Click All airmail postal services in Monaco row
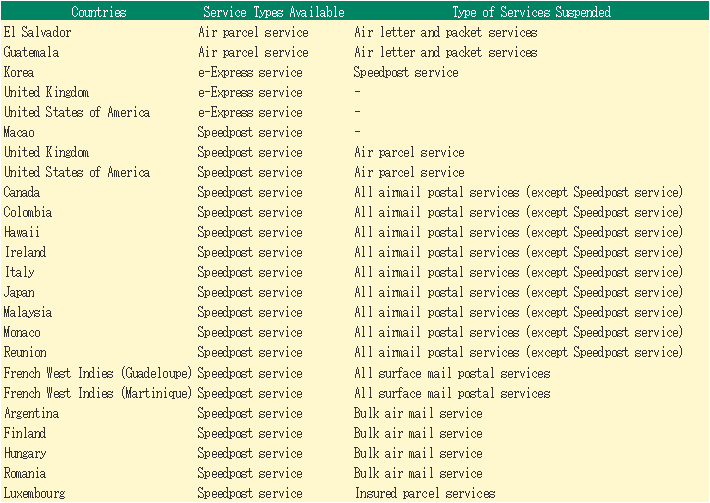 point(518,332)
